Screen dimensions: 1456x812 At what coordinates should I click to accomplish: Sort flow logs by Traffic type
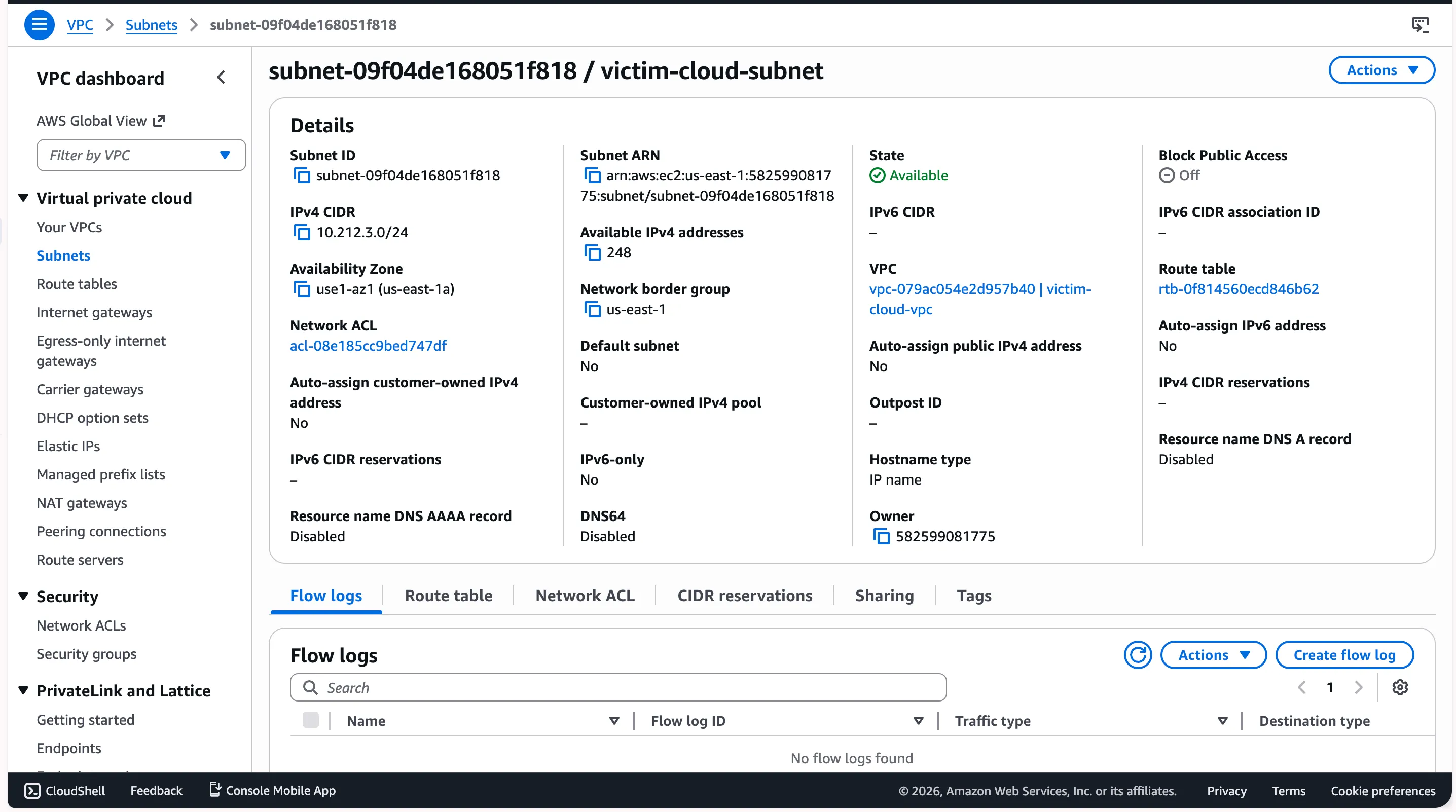coord(1222,721)
